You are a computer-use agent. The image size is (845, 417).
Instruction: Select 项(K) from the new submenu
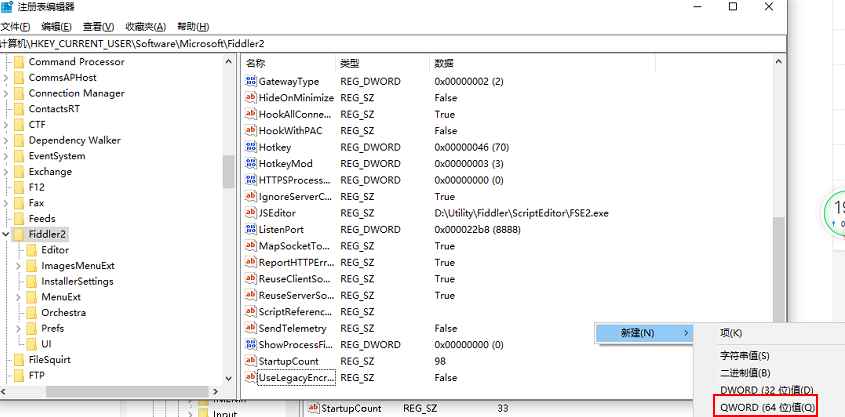click(731, 333)
